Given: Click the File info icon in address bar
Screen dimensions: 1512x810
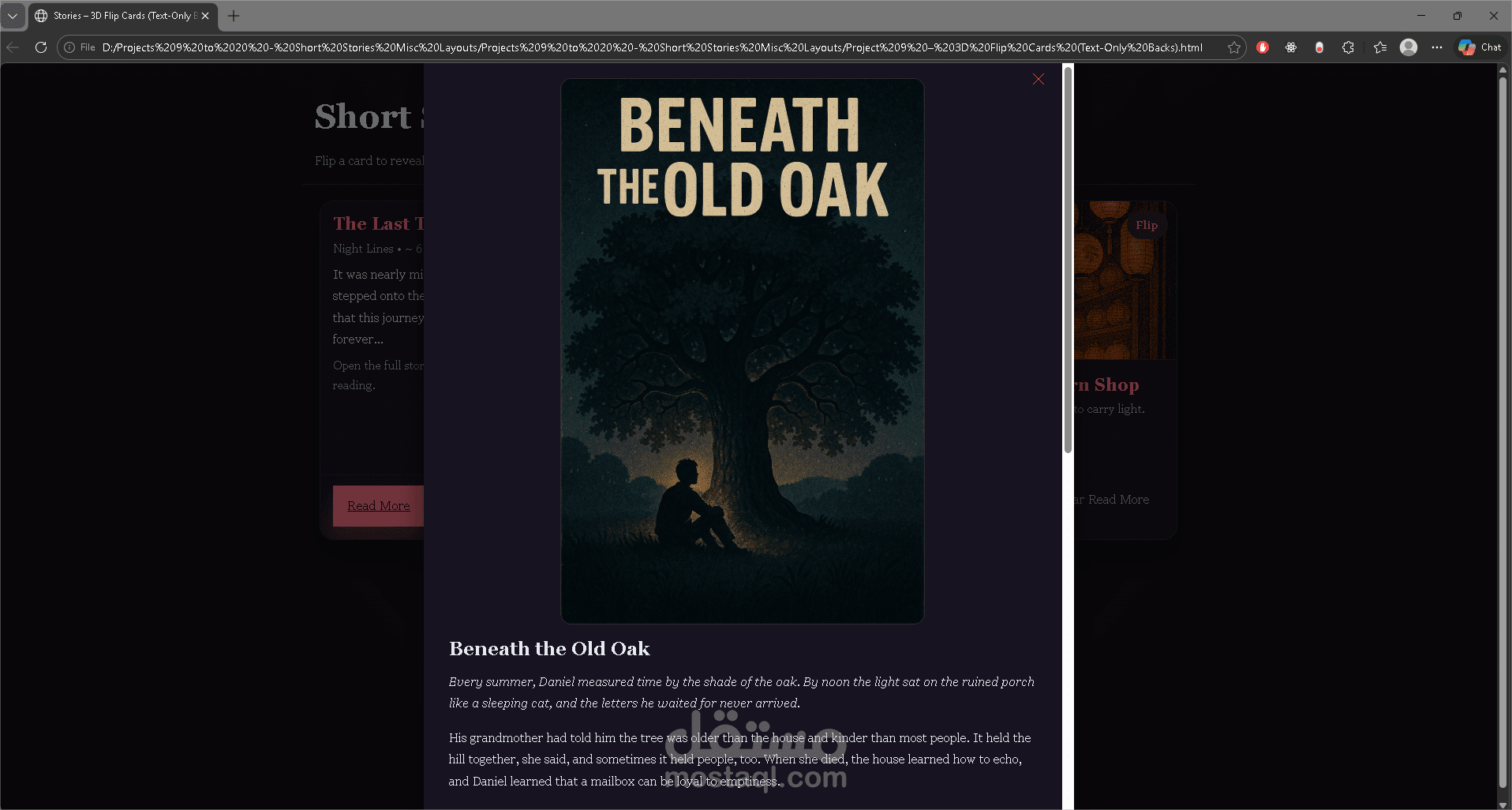Looking at the screenshot, I should tap(69, 47).
